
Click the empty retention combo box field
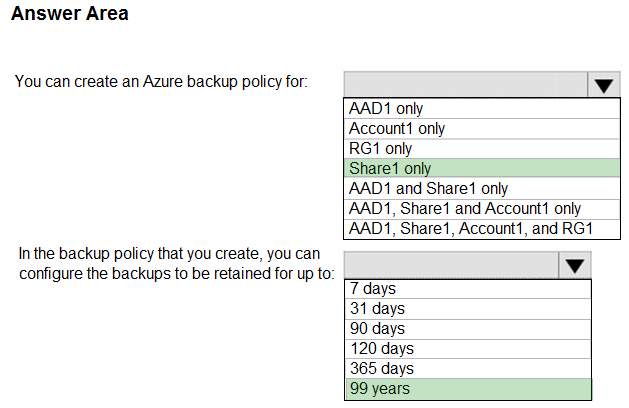451,265
